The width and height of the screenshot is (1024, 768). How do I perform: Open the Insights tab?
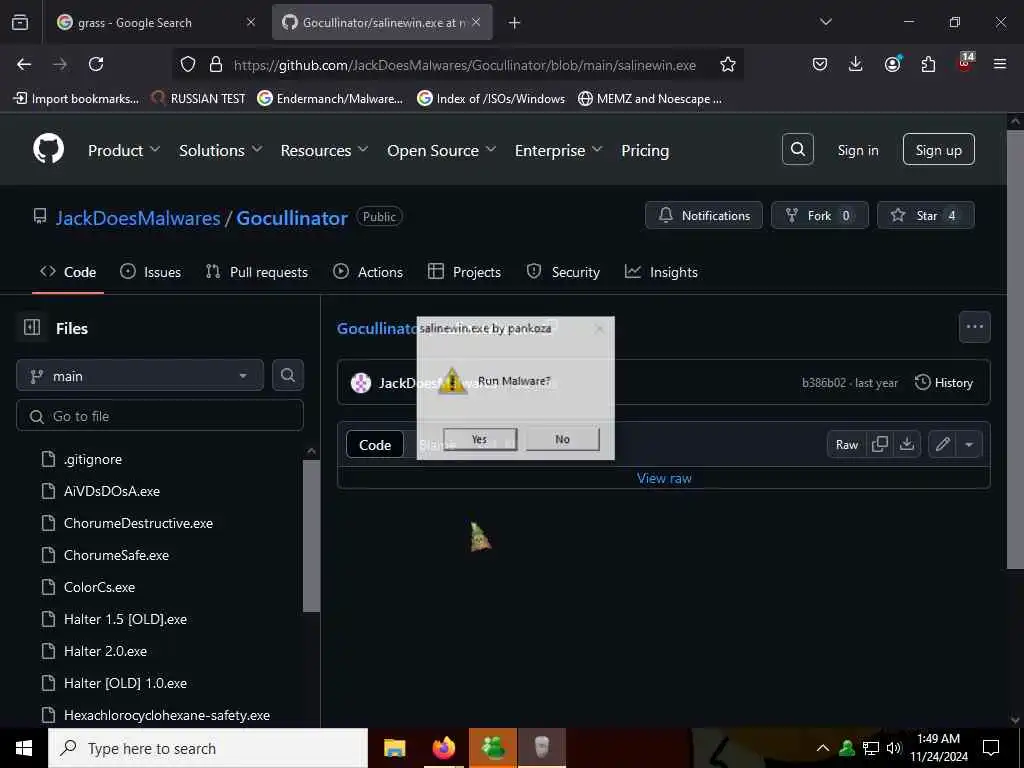[x=661, y=272]
